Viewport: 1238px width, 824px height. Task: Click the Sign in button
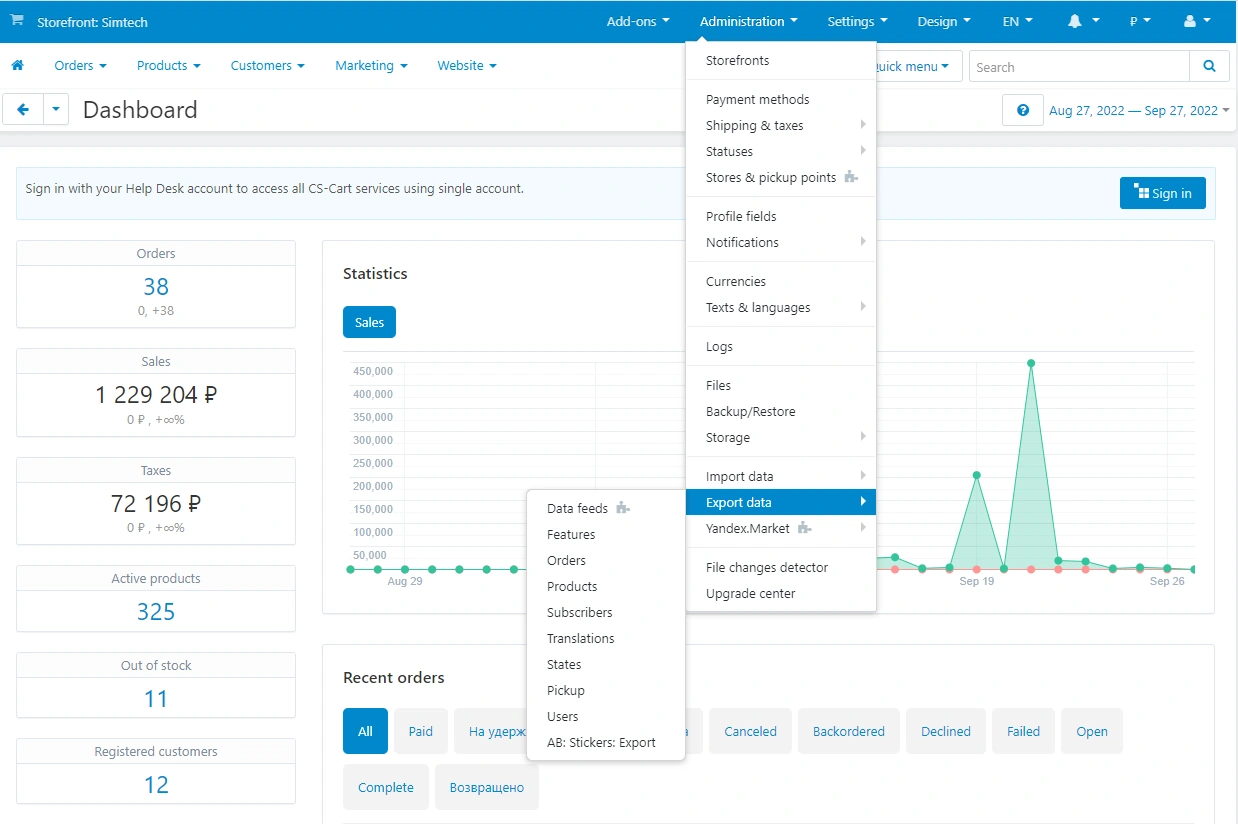click(1162, 193)
